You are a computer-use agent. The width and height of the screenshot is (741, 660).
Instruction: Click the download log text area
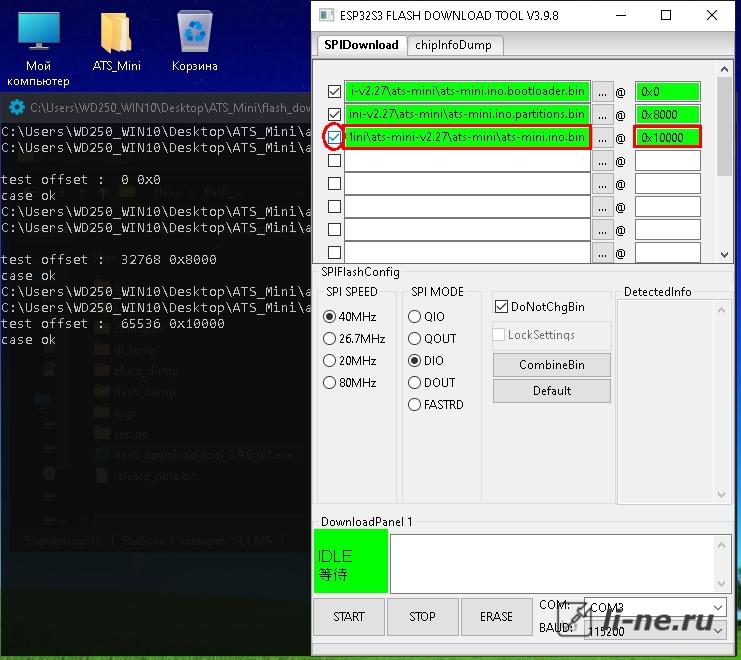[x=553, y=563]
